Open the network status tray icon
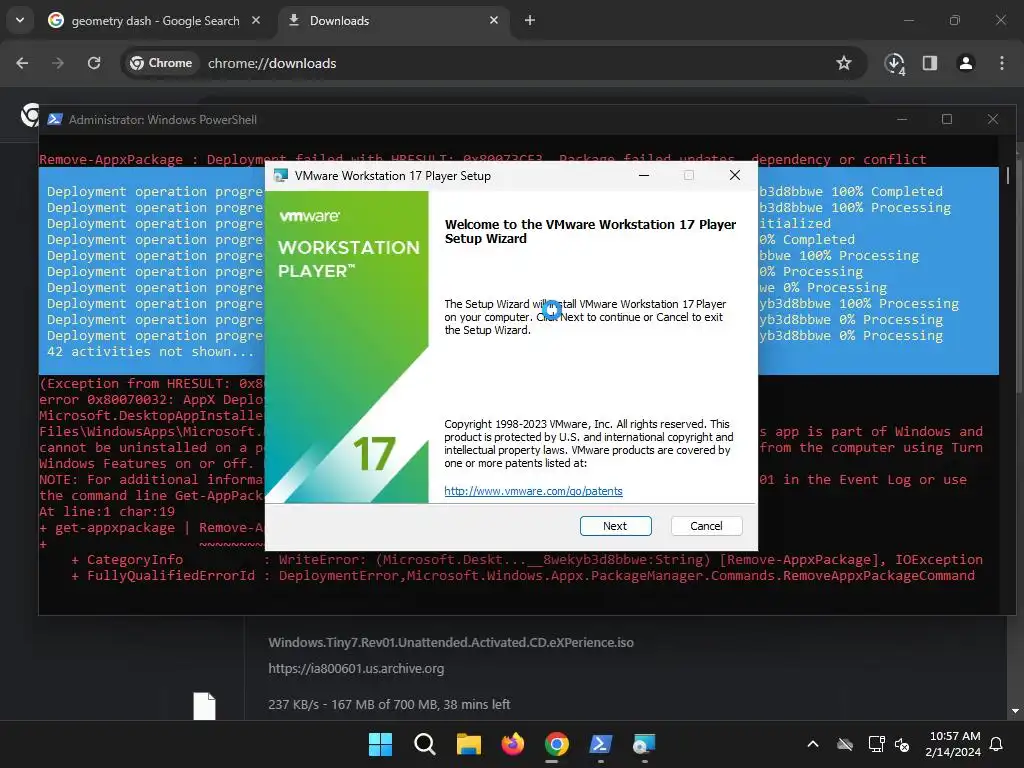The width and height of the screenshot is (1024, 768). pos(876,744)
